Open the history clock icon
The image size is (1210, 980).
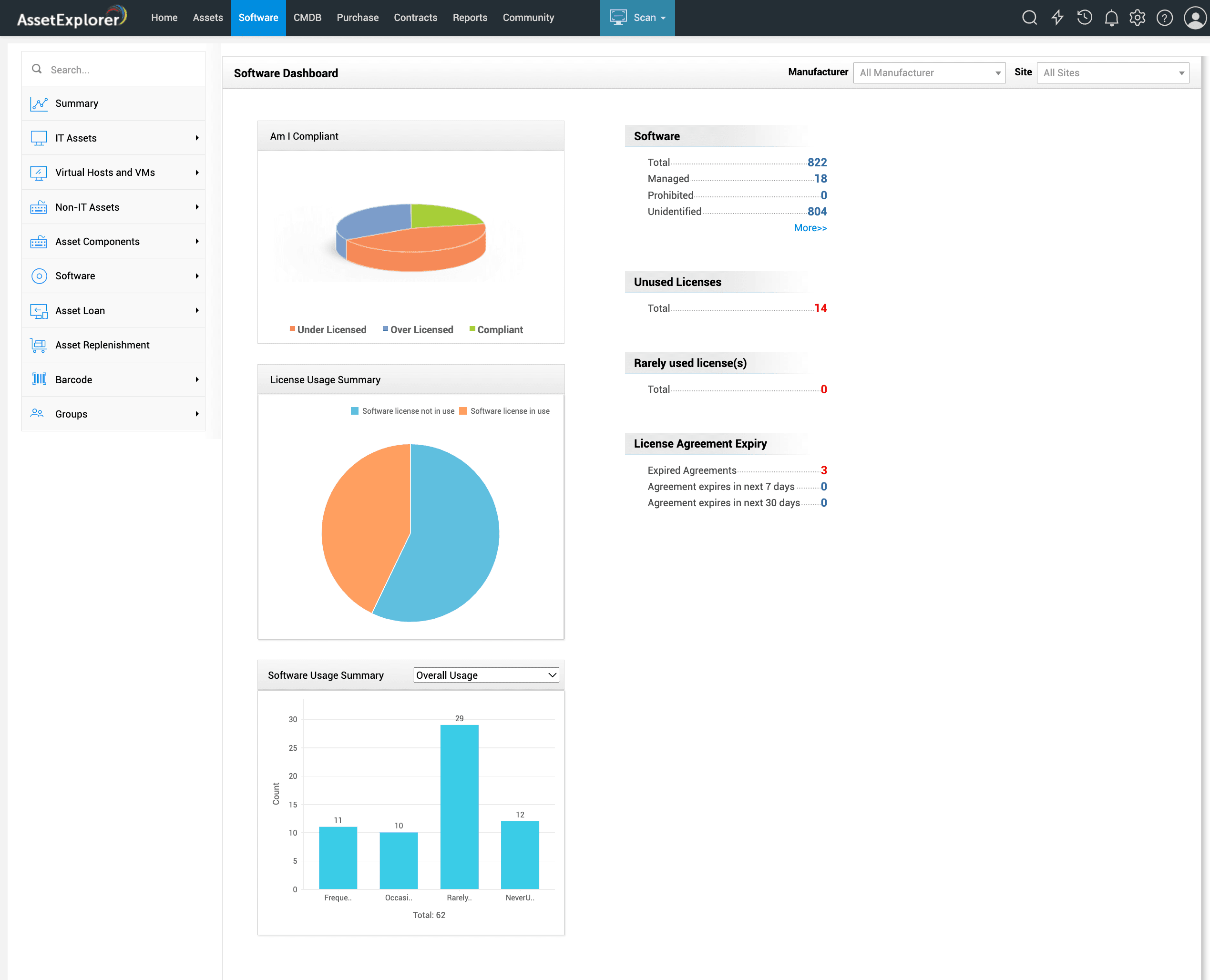pyautogui.click(x=1084, y=18)
